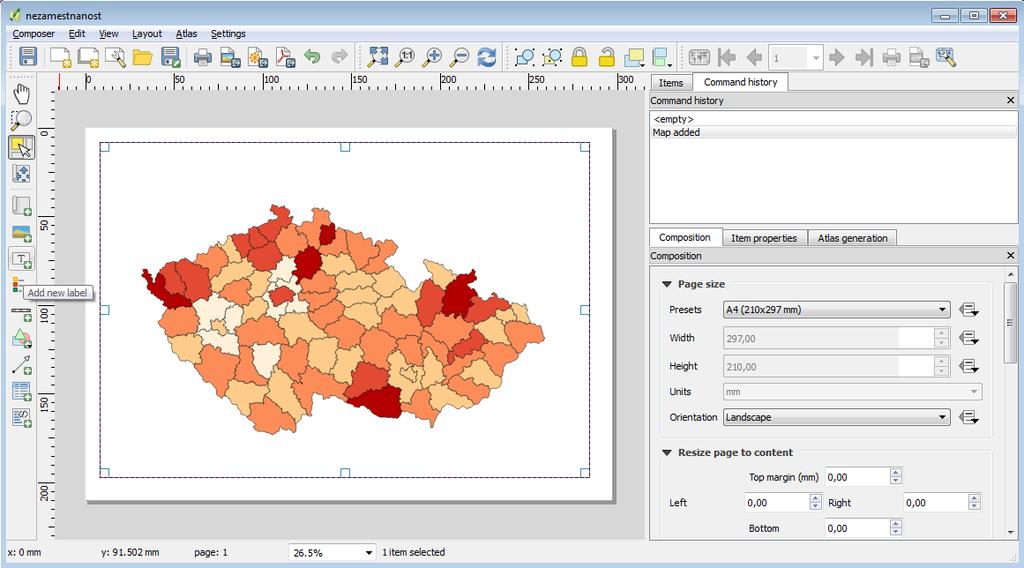1024x568 pixels.
Task: Switch to the Item properties tab
Action: click(764, 238)
